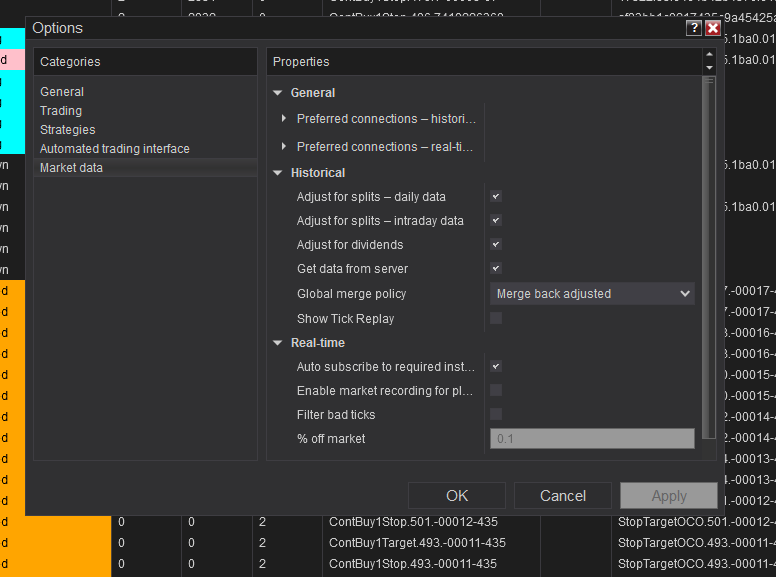Collapse the General section

pos(278,93)
